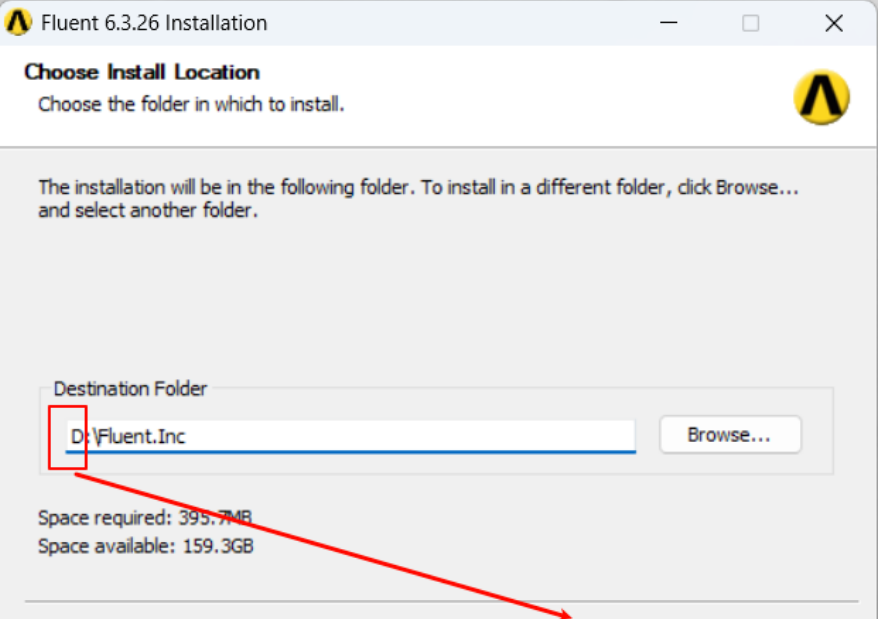Click the Fluent icon in the title bar
This screenshot has width=878, height=619.
click(19, 22)
